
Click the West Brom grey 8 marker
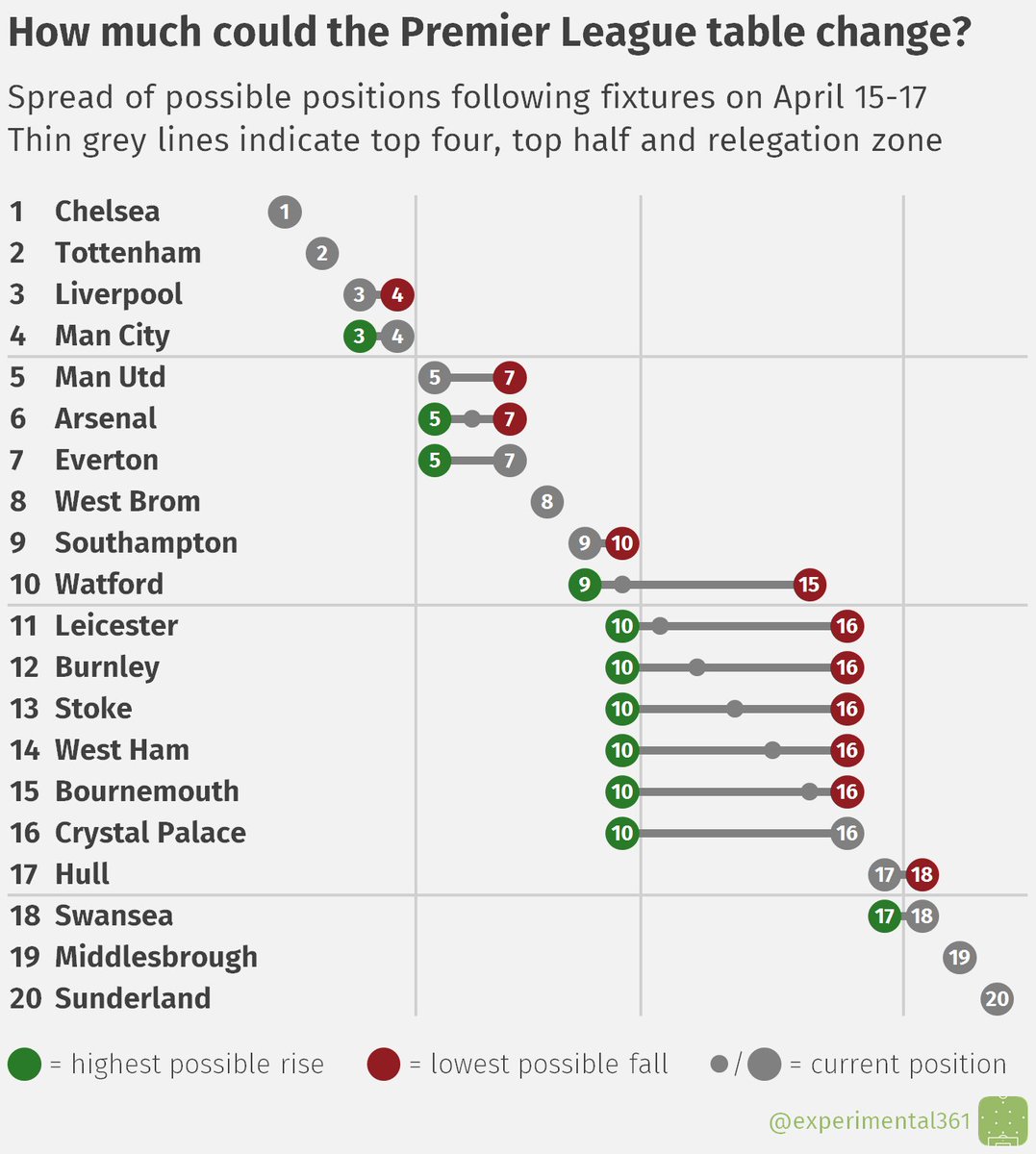tap(547, 501)
